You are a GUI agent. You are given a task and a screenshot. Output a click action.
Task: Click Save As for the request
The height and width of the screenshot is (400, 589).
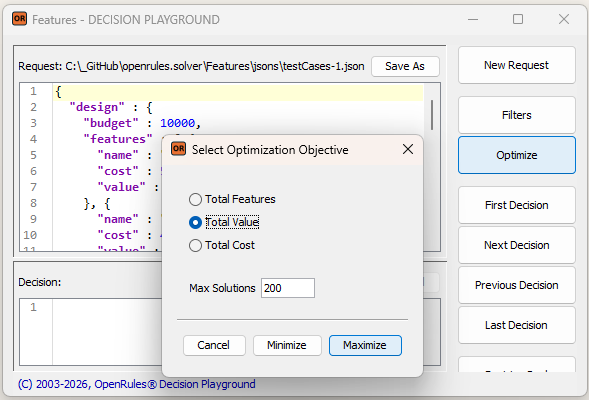click(405, 66)
